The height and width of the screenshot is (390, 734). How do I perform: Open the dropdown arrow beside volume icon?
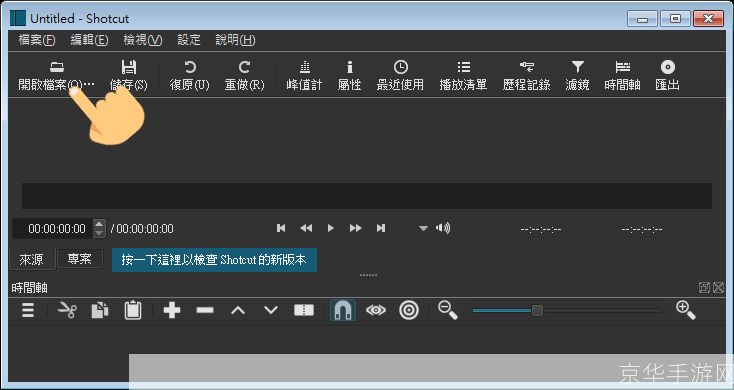click(x=423, y=228)
